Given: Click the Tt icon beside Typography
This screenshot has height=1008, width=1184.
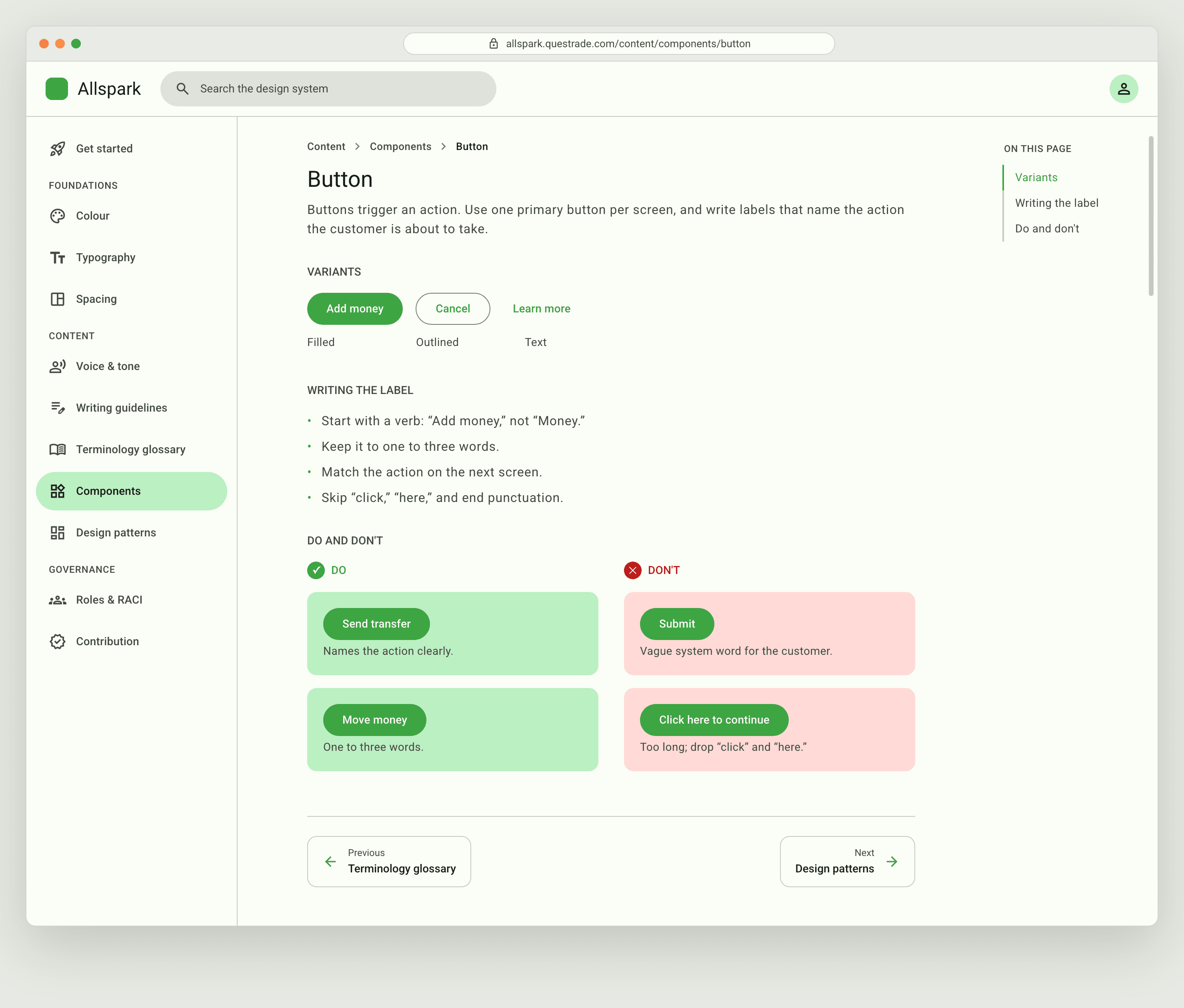Looking at the screenshot, I should tap(58, 258).
